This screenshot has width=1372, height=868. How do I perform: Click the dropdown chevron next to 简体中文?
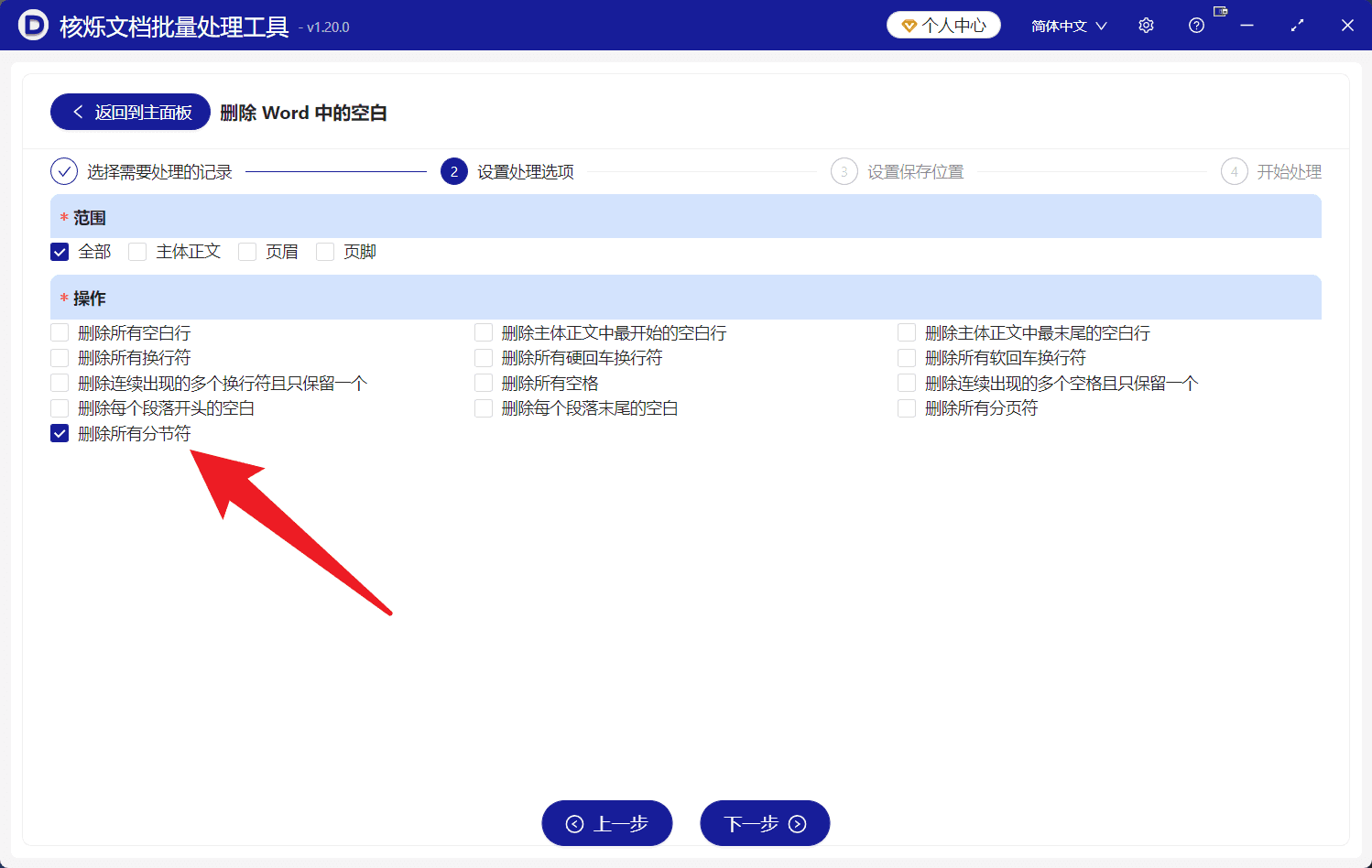pos(1101,25)
